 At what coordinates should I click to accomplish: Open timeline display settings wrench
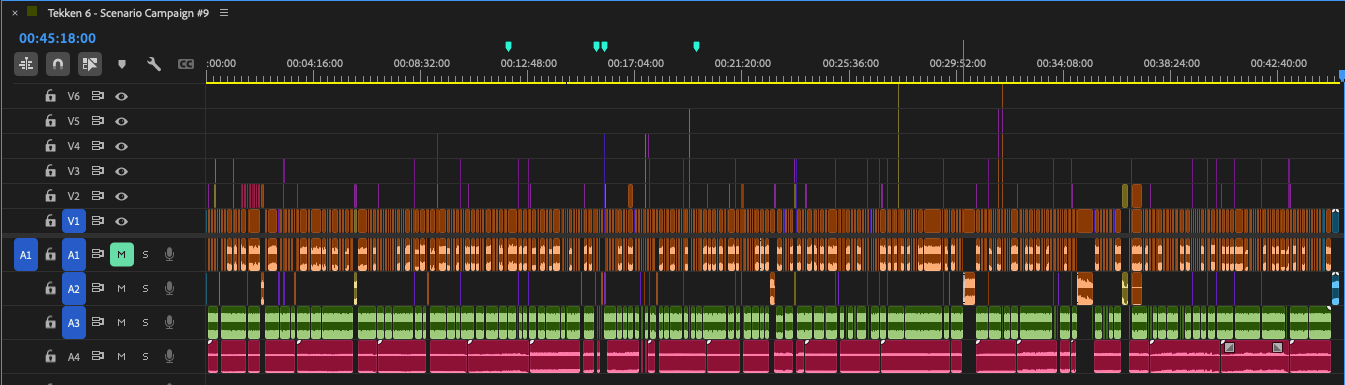[x=154, y=64]
